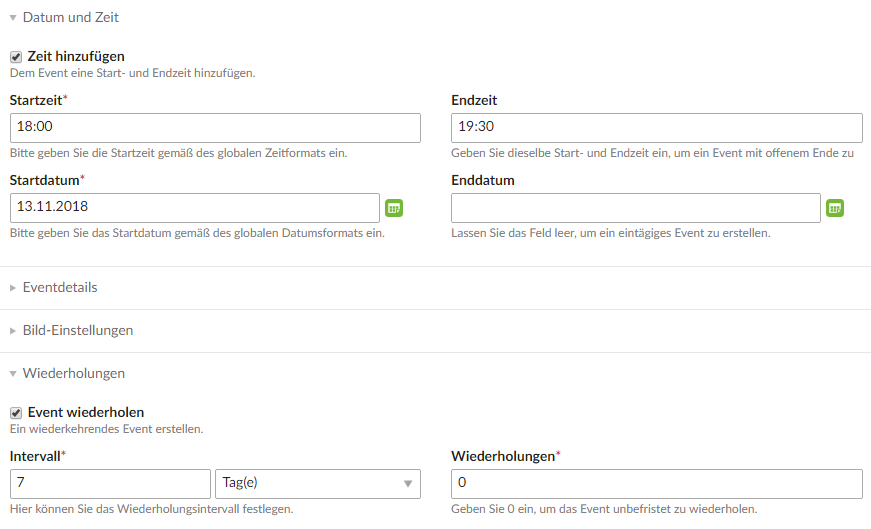This screenshot has width=871, height=529.
Task: Focus the Startdatum field showing 13.11.2018
Action: pos(194,208)
